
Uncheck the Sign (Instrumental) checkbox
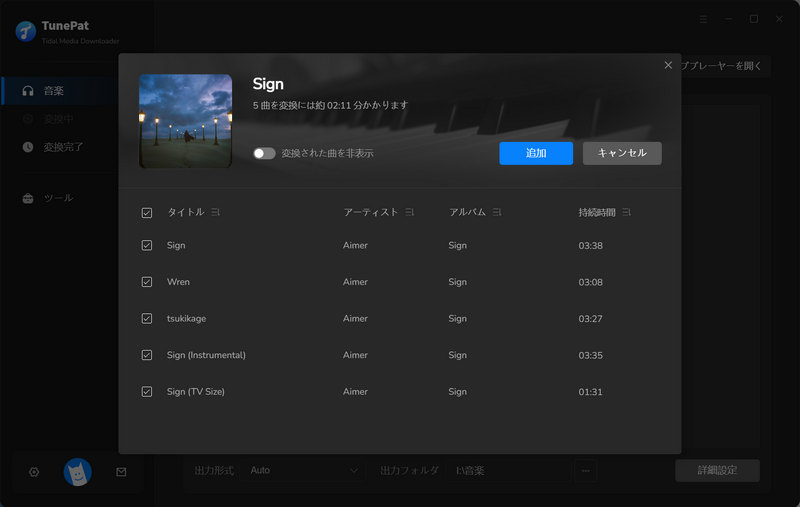[146, 355]
